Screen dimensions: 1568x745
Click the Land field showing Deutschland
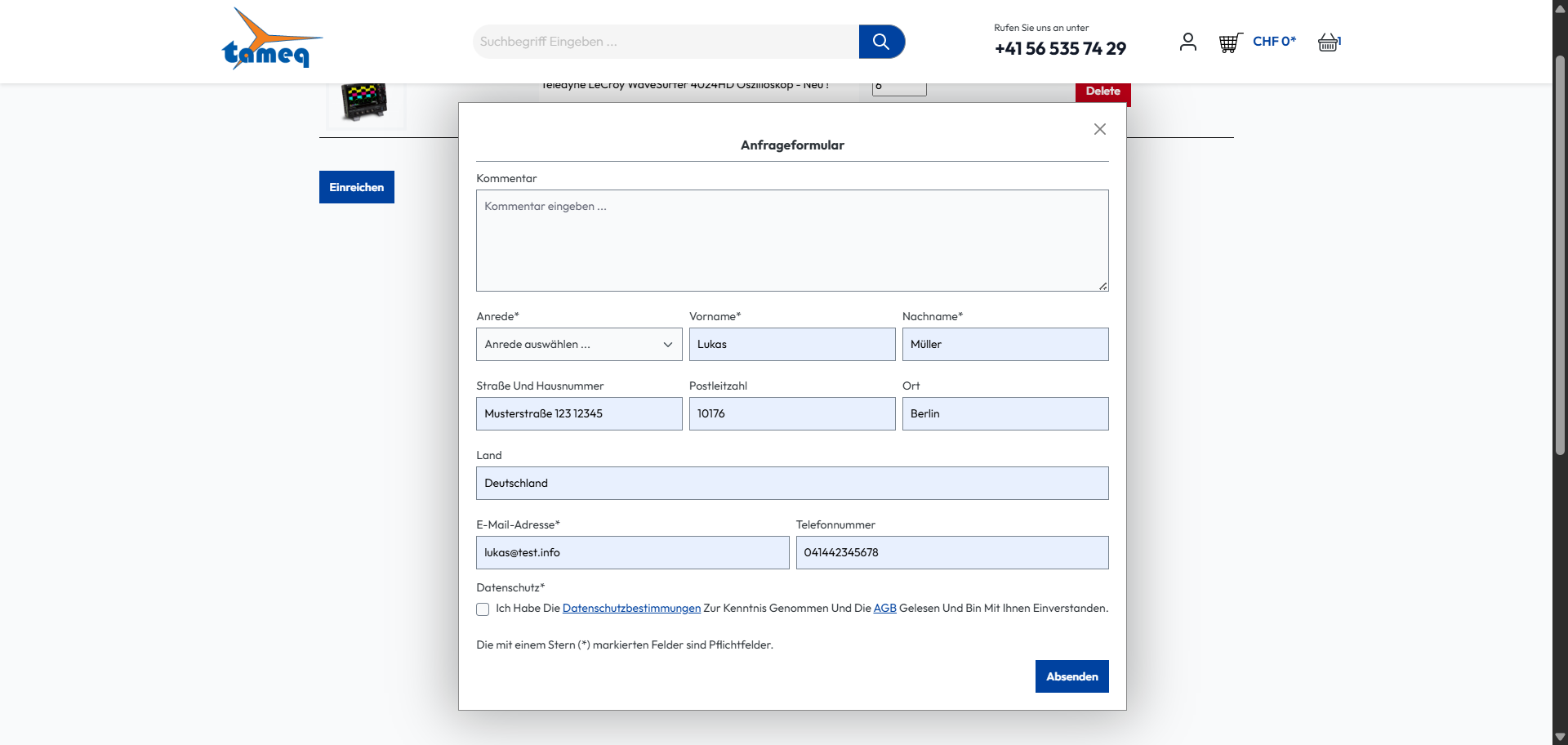point(791,484)
